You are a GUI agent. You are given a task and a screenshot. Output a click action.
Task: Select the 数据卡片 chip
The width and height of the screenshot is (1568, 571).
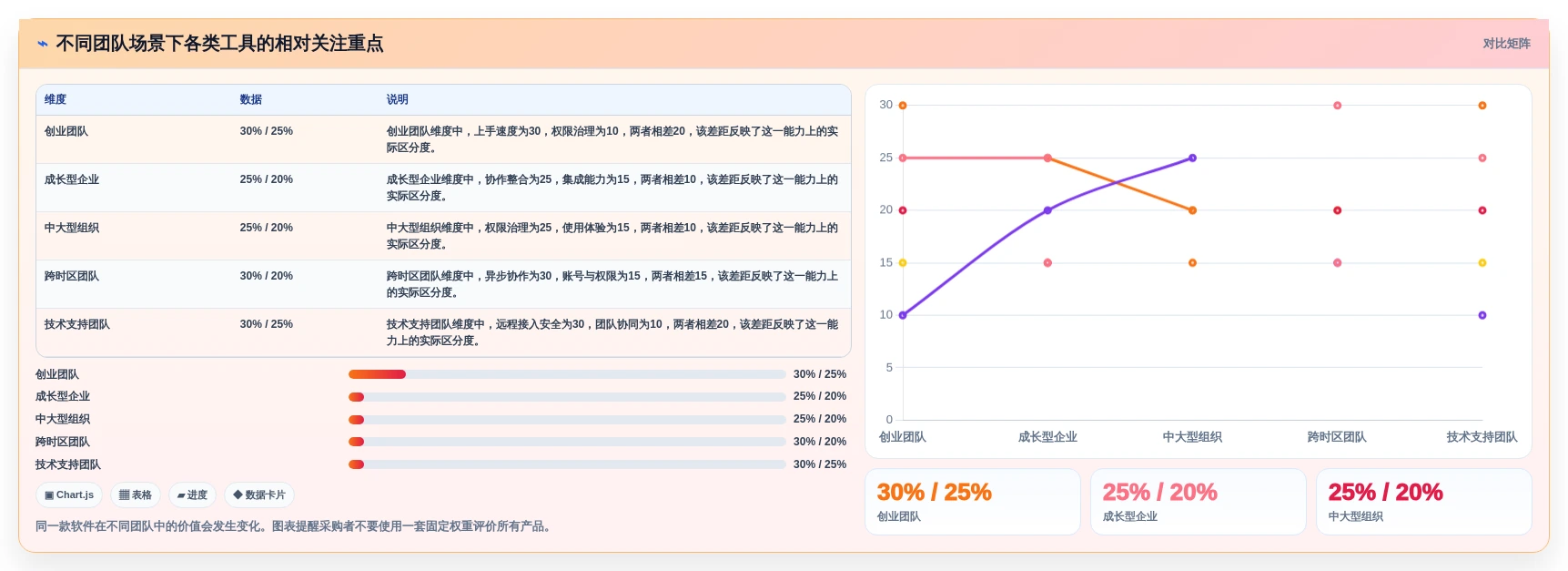tap(259, 495)
